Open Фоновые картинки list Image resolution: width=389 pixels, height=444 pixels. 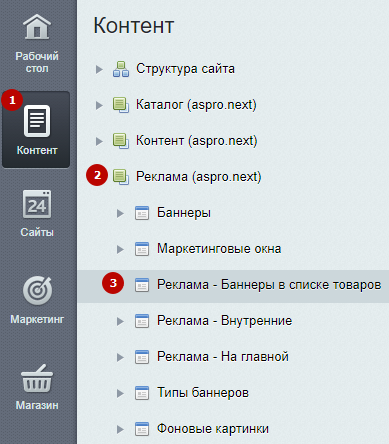213,429
